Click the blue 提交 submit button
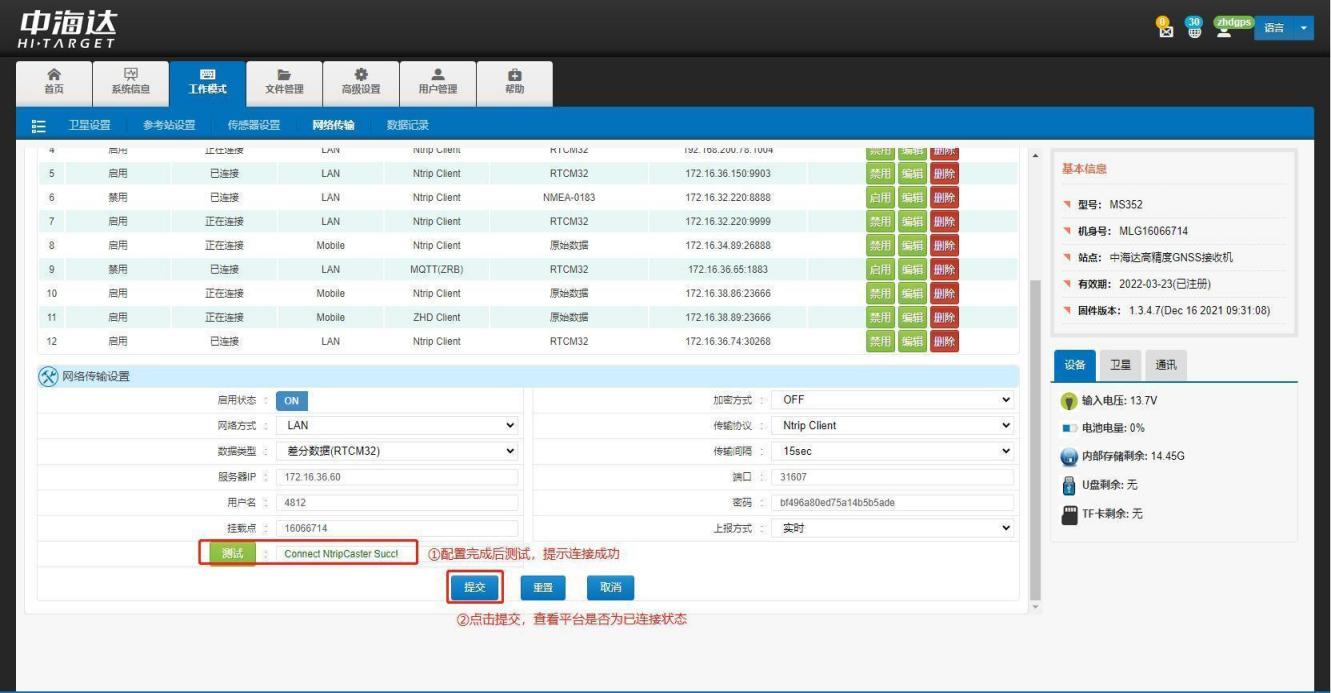 (x=474, y=588)
